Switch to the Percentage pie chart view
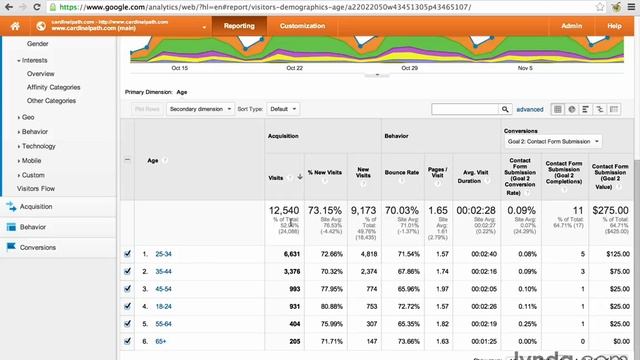Screen dimensions: 640x360 pos(572,109)
